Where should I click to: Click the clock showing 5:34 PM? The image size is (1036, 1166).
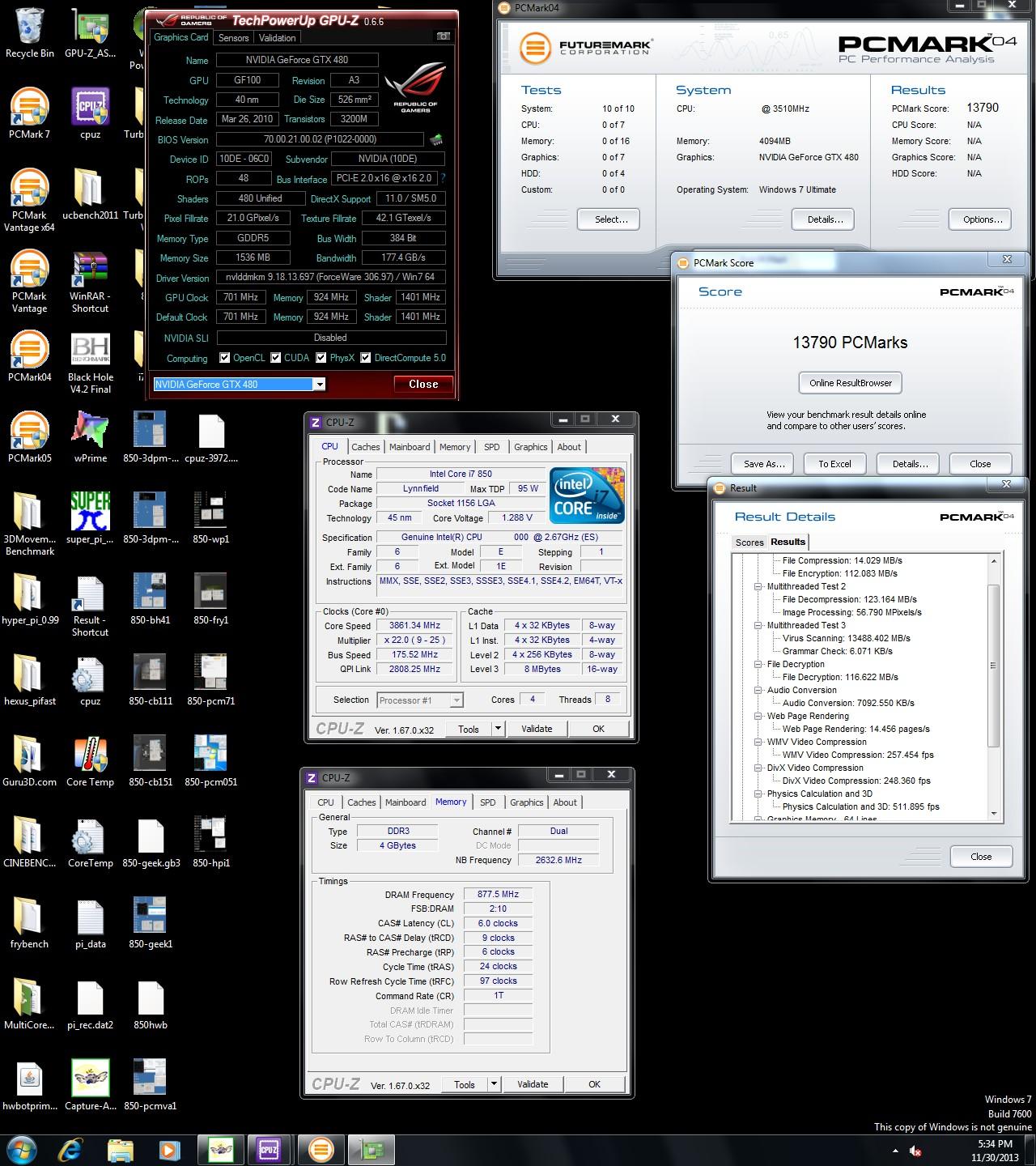tap(994, 1144)
